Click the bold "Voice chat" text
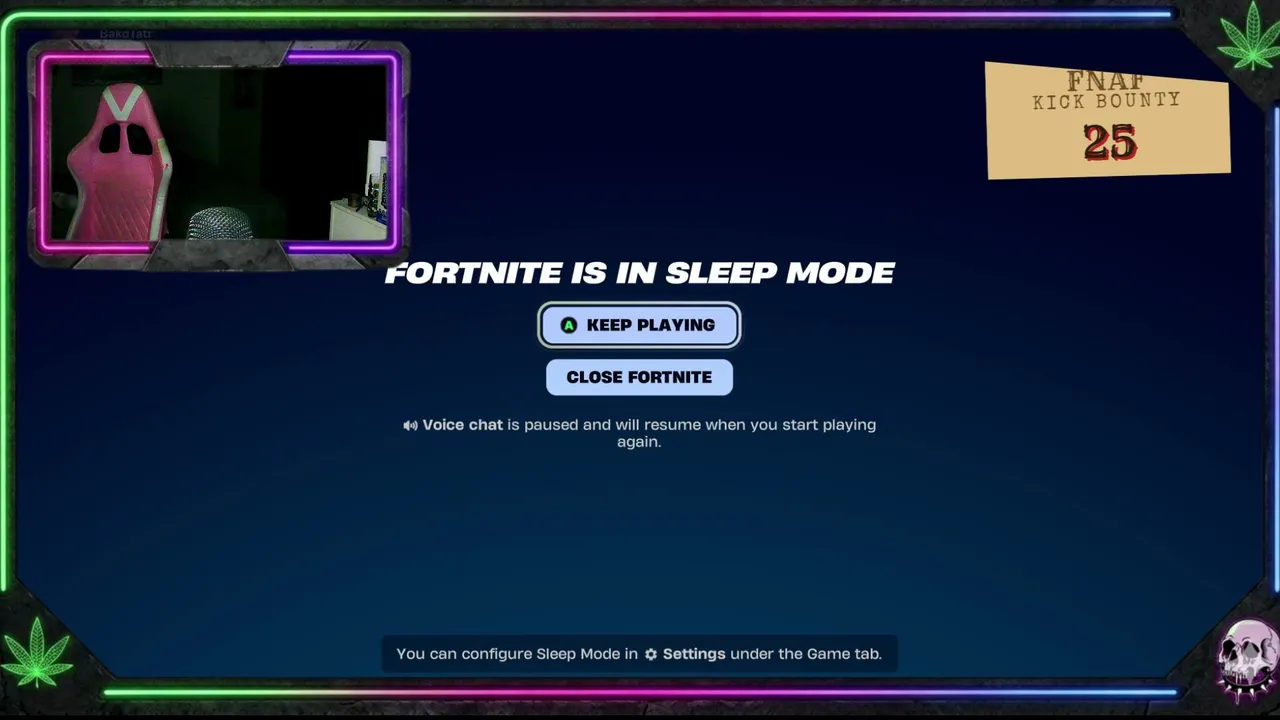The image size is (1280, 720). pyautogui.click(x=462, y=425)
